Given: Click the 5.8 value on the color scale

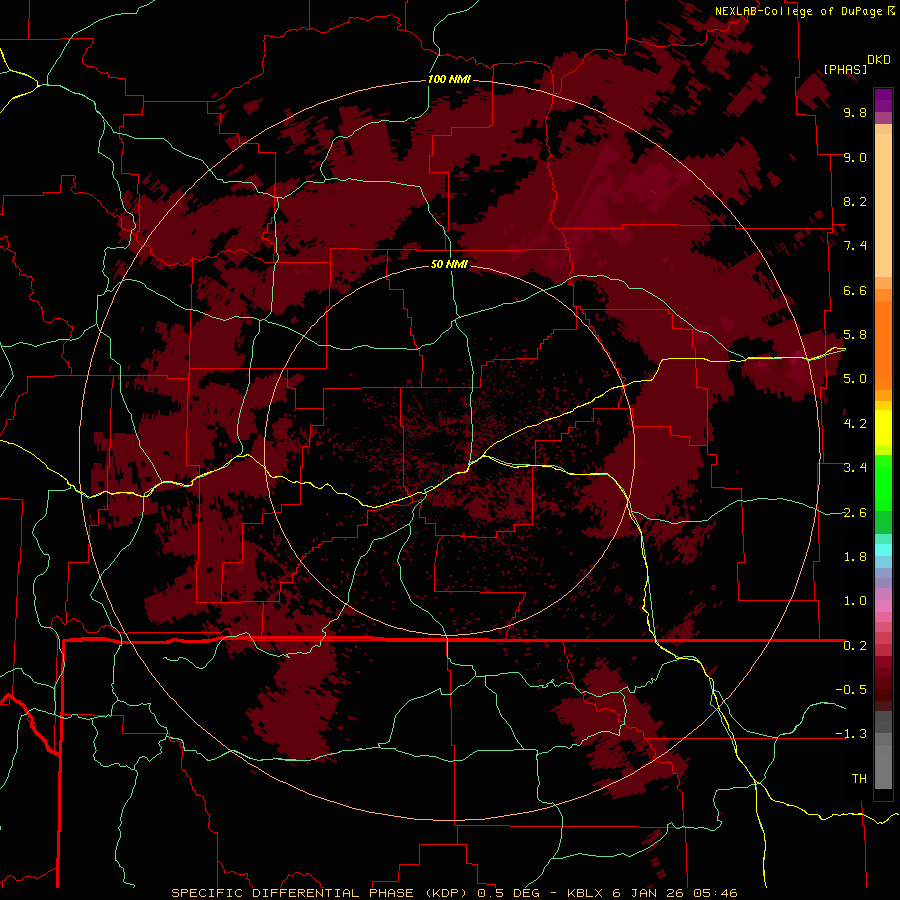Looking at the screenshot, I should coord(855,335).
